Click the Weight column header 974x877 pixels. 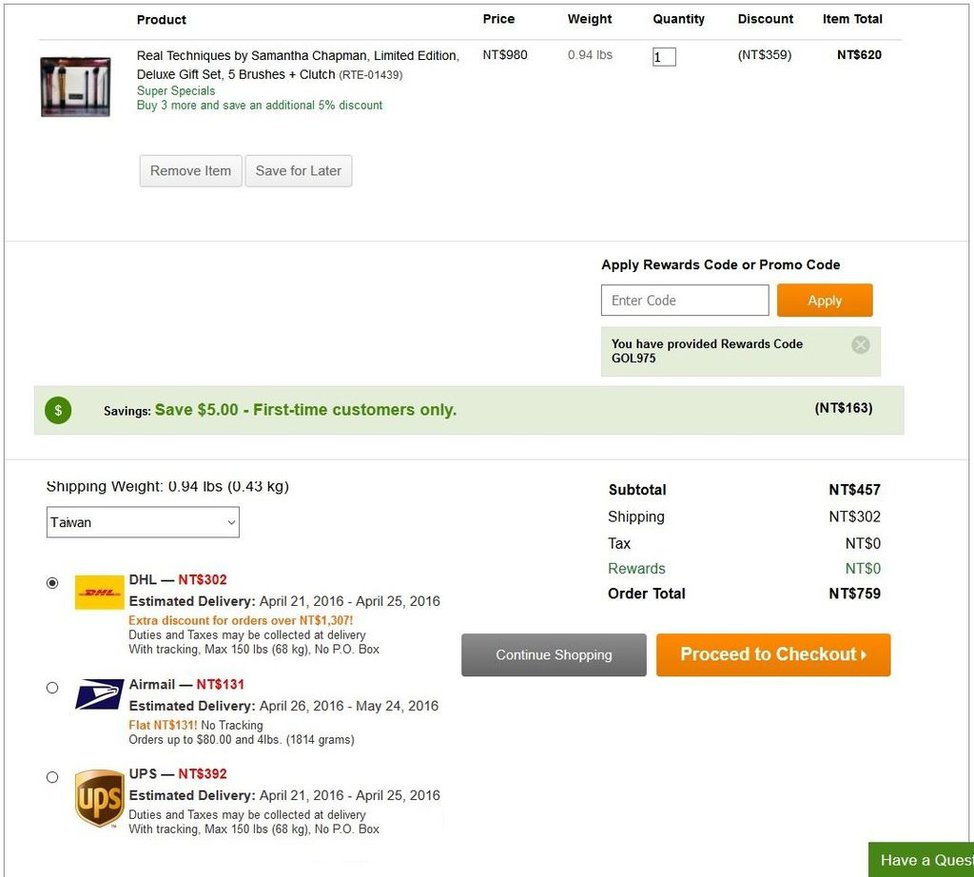tap(589, 19)
